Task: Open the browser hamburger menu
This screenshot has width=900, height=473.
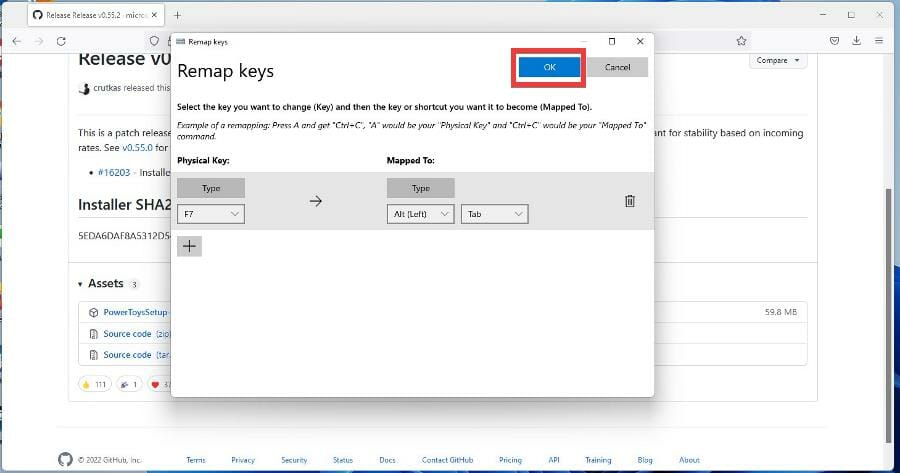Action: (x=879, y=41)
